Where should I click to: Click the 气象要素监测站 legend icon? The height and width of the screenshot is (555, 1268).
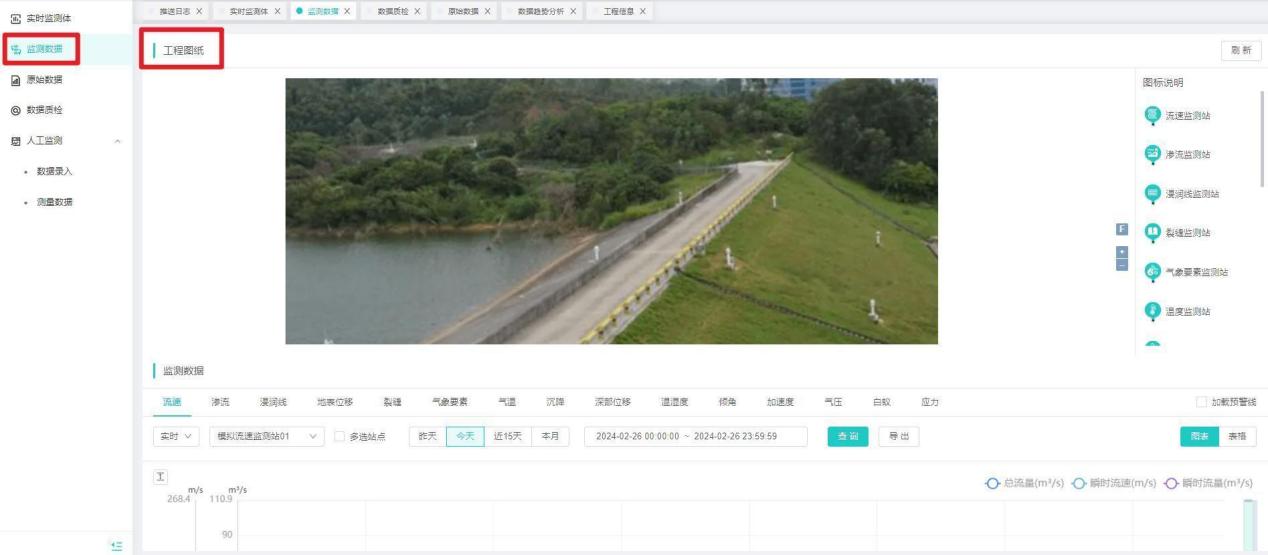tap(1152, 271)
